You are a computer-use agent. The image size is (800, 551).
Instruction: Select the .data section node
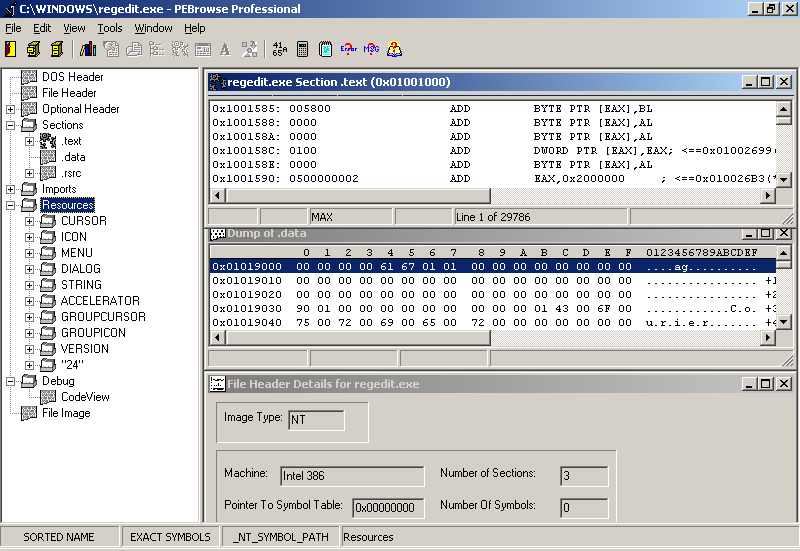pyautogui.click(x=73, y=157)
